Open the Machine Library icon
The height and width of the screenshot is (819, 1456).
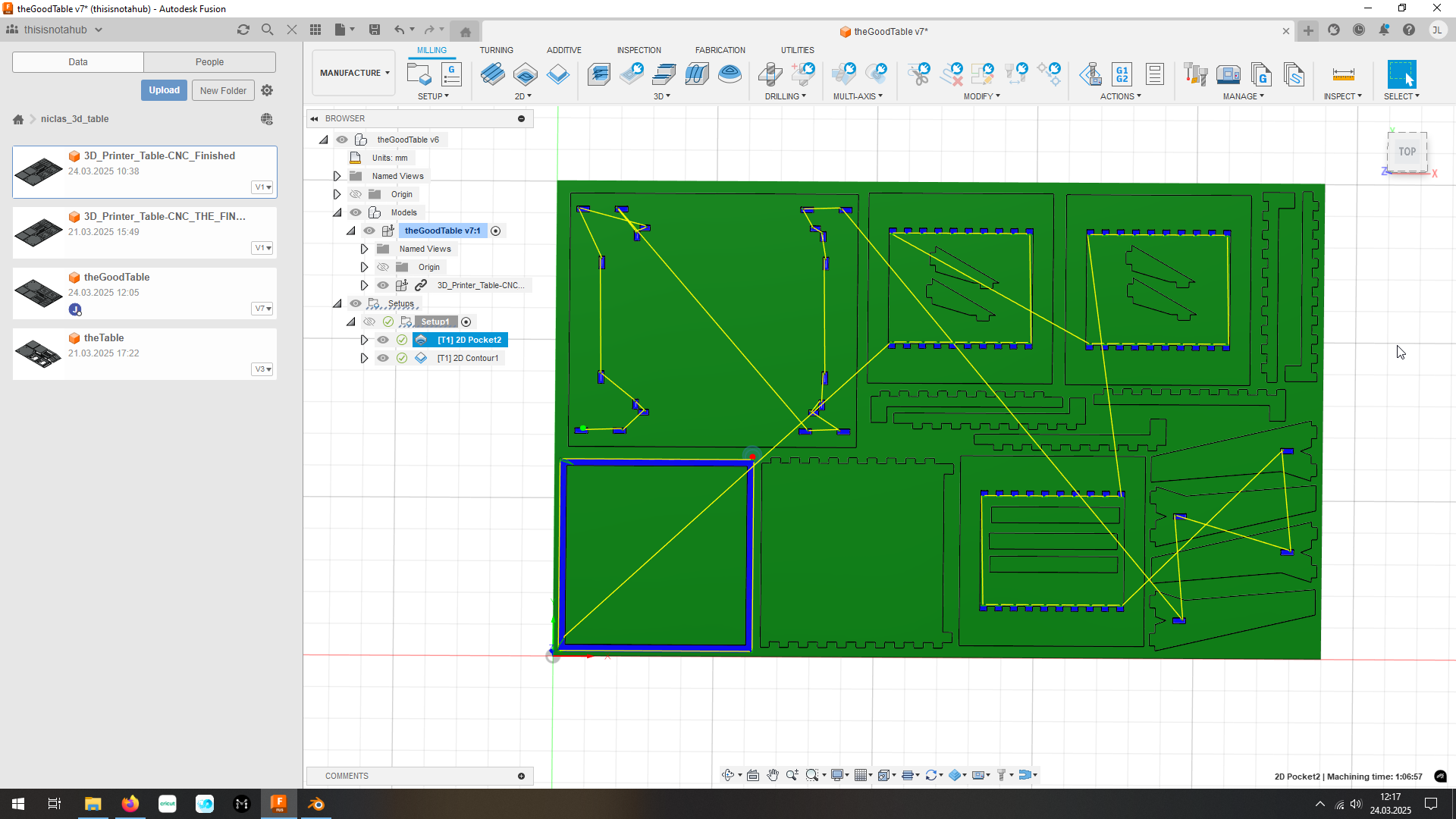[x=1228, y=74]
